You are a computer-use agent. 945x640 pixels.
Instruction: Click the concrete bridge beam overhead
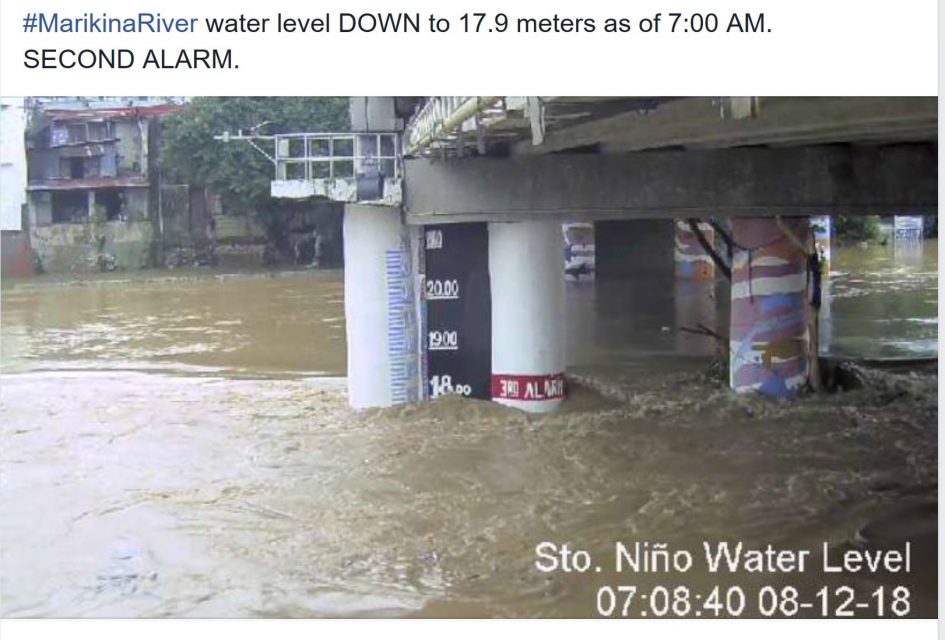pyautogui.click(x=670, y=183)
